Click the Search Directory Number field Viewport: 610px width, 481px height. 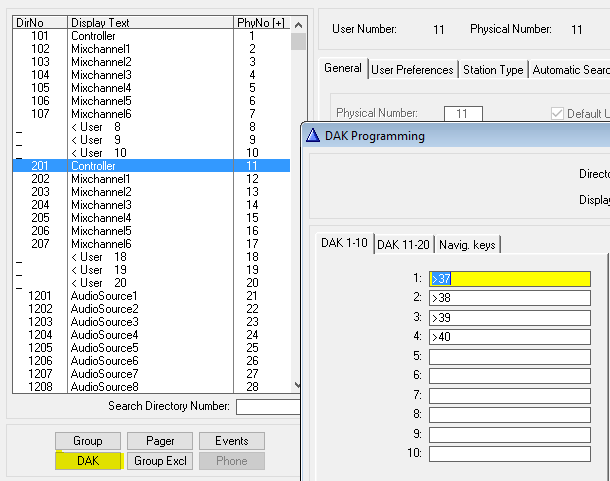pyautogui.click(x=267, y=406)
